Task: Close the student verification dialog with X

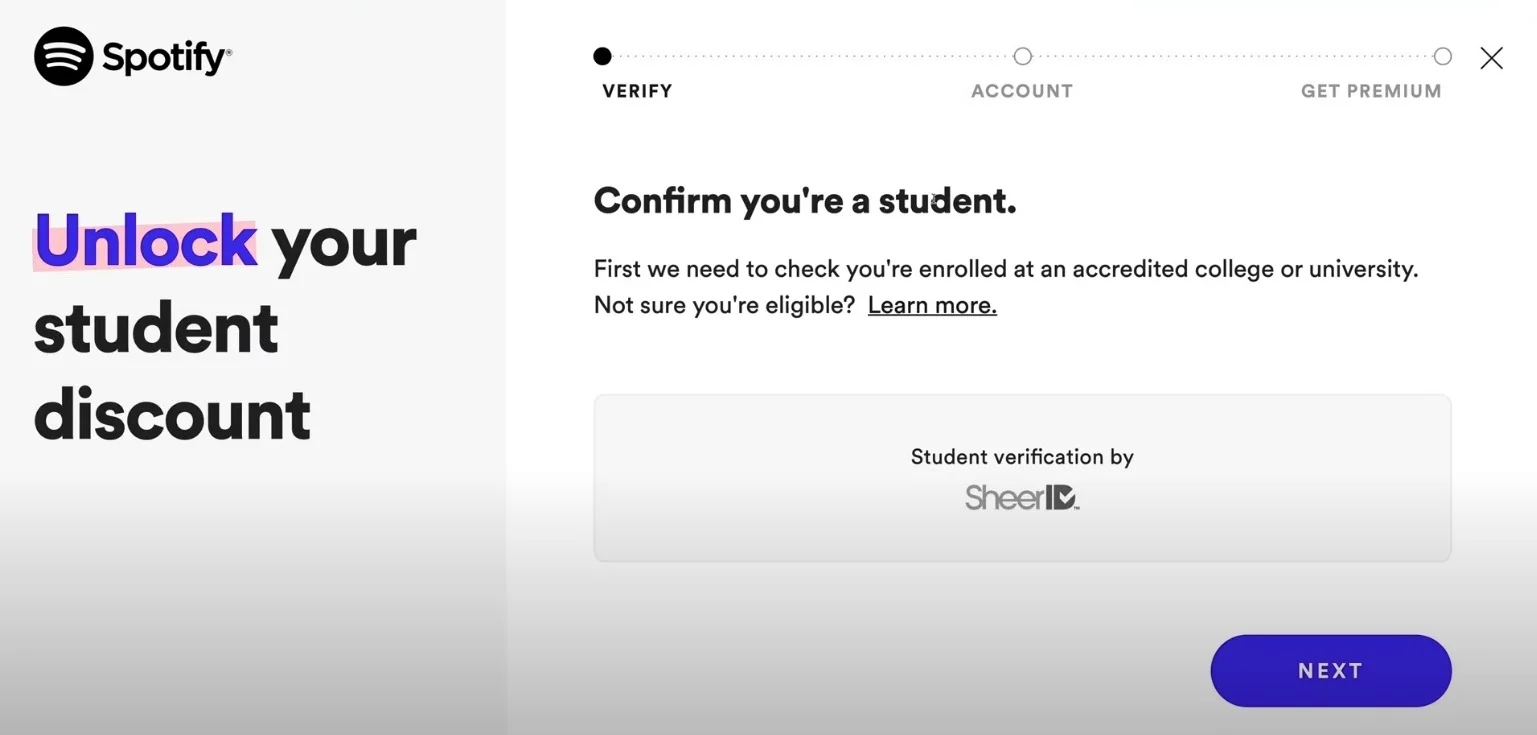Action: 1491,58
